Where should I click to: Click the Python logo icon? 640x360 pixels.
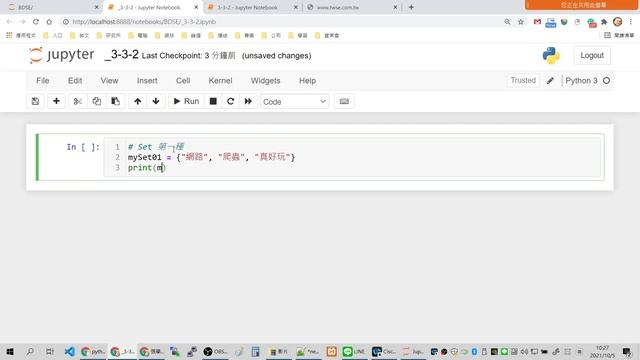(551, 56)
